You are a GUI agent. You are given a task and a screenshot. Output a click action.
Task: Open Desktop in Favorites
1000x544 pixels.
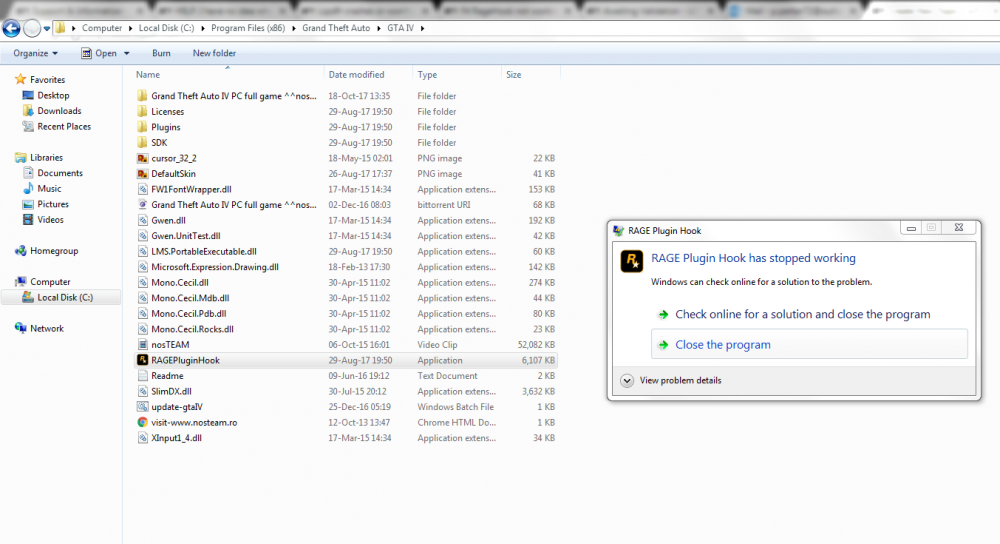click(53, 95)
